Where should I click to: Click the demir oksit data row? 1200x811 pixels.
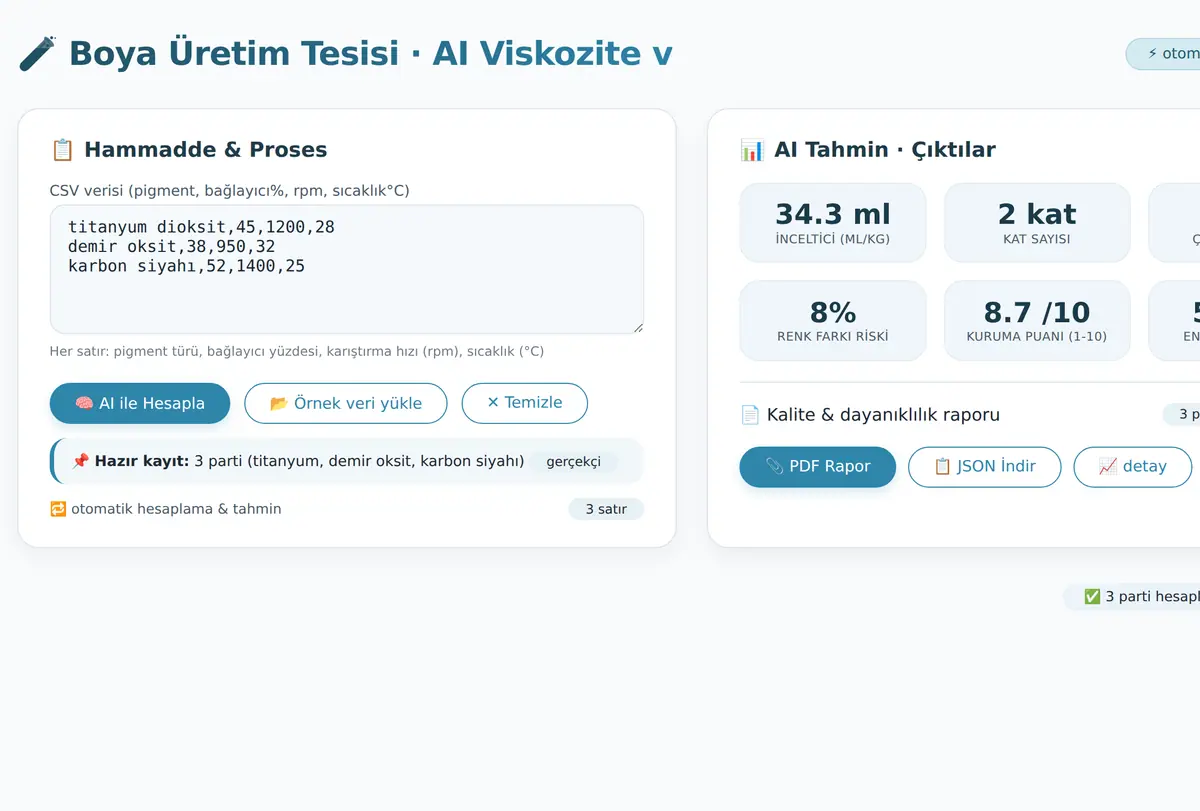point(171,246)
